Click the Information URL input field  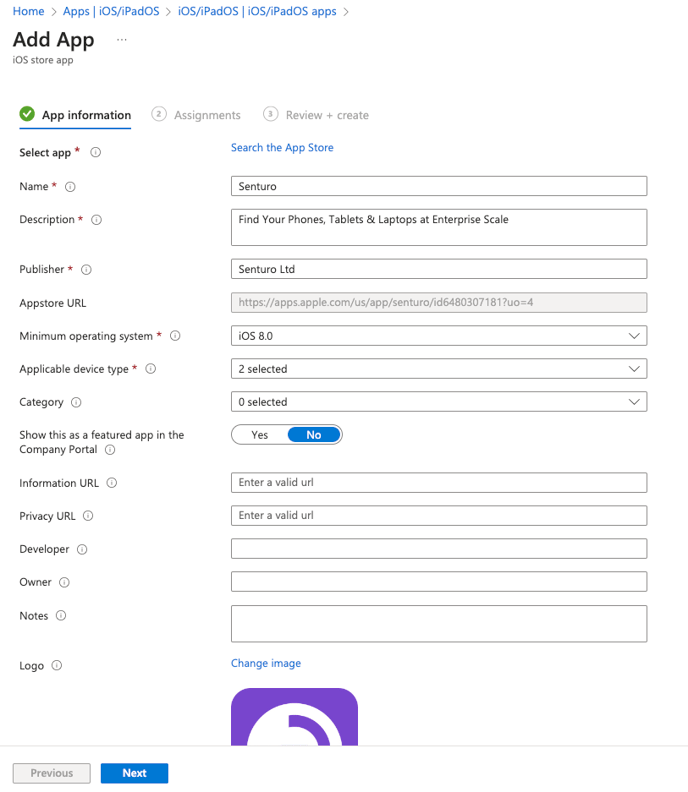tap(439, 482)
